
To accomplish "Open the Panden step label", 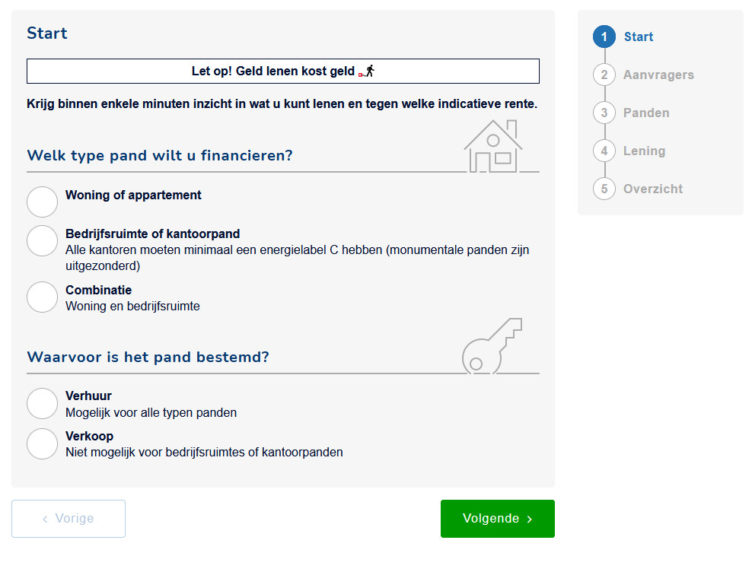I will tap(646, 113).
